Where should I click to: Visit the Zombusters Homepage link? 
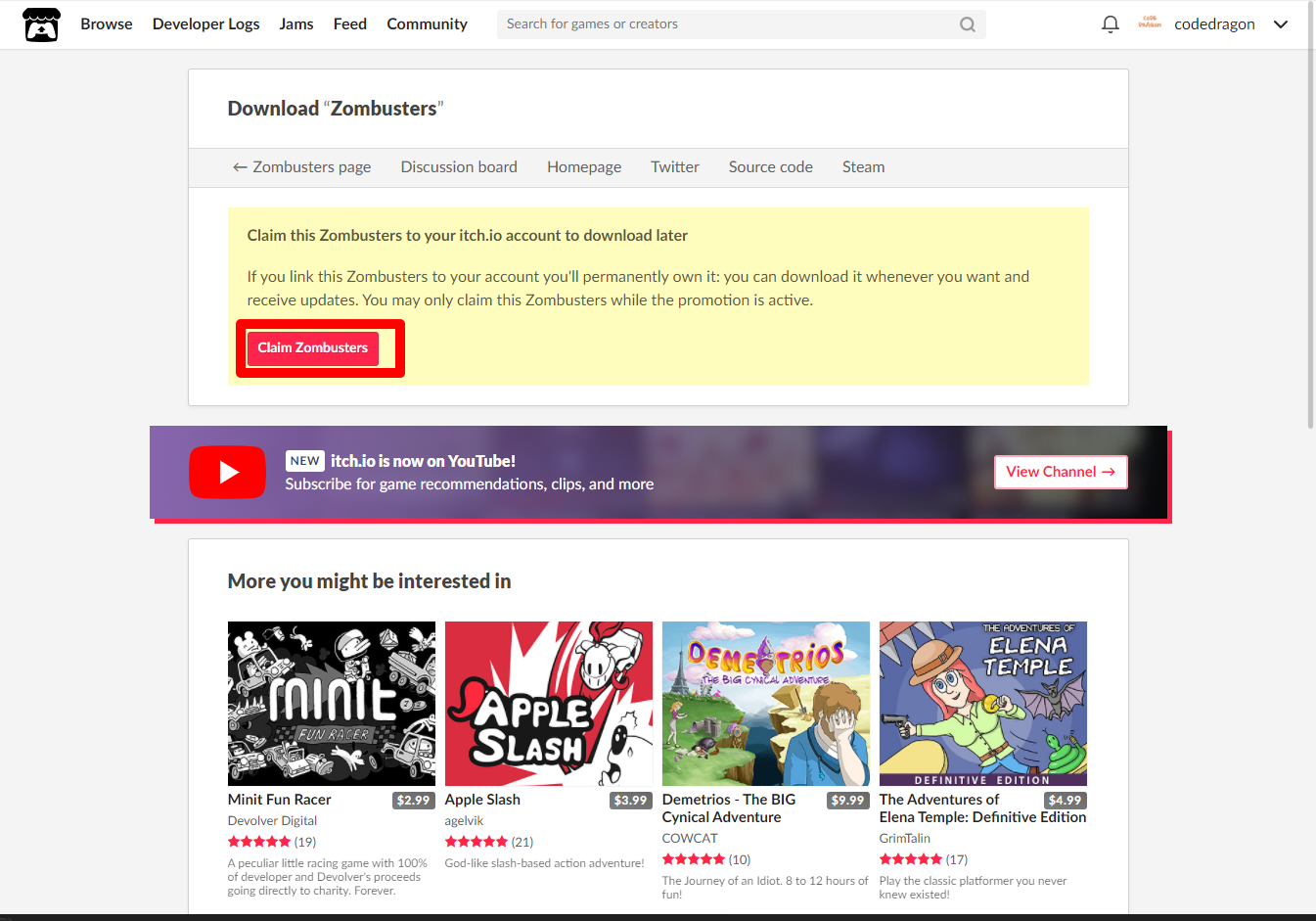pyautogui.click(x=584, y=167)
